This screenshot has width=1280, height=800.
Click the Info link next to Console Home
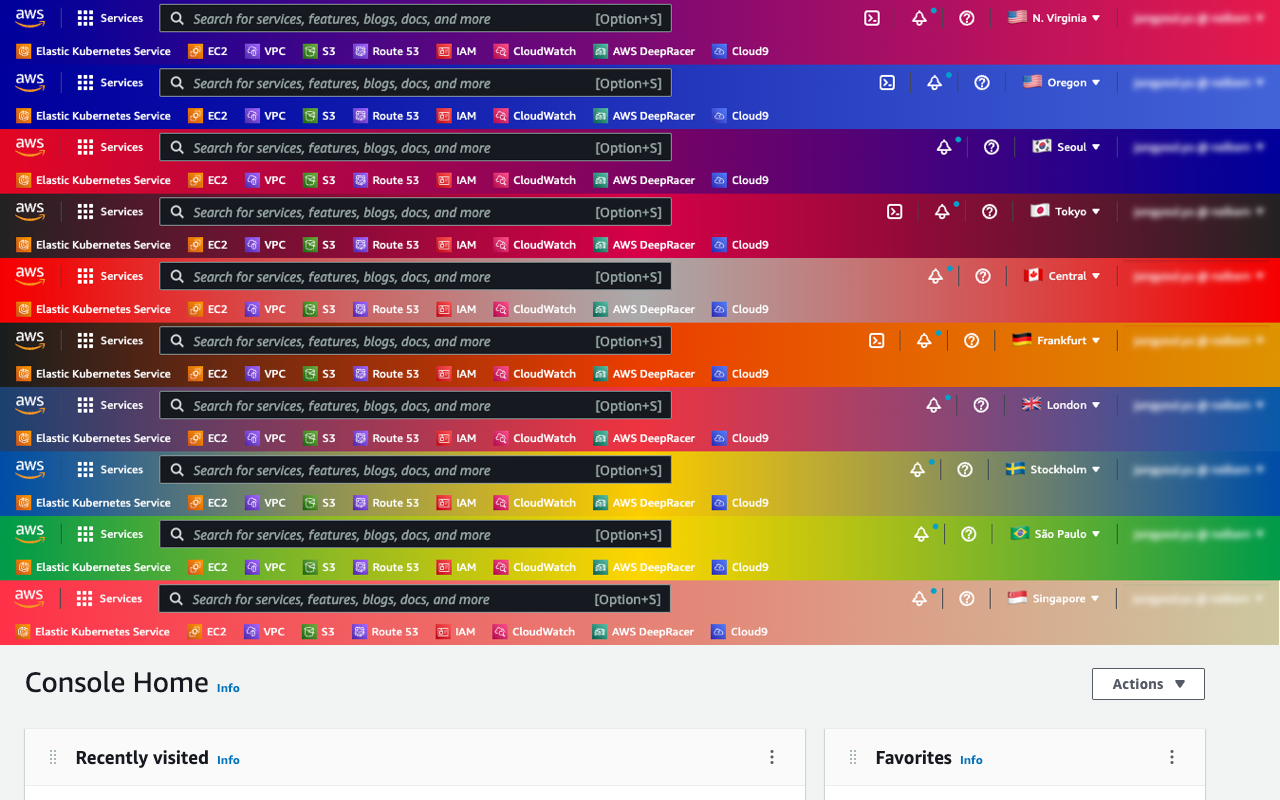pyautogui.click(x=228, y=688)
